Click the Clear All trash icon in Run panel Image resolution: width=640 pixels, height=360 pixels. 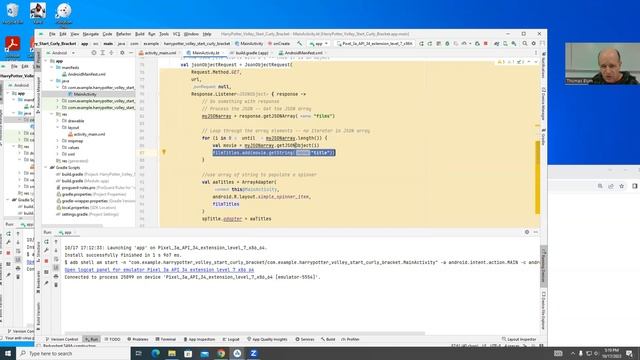point(56,284)
